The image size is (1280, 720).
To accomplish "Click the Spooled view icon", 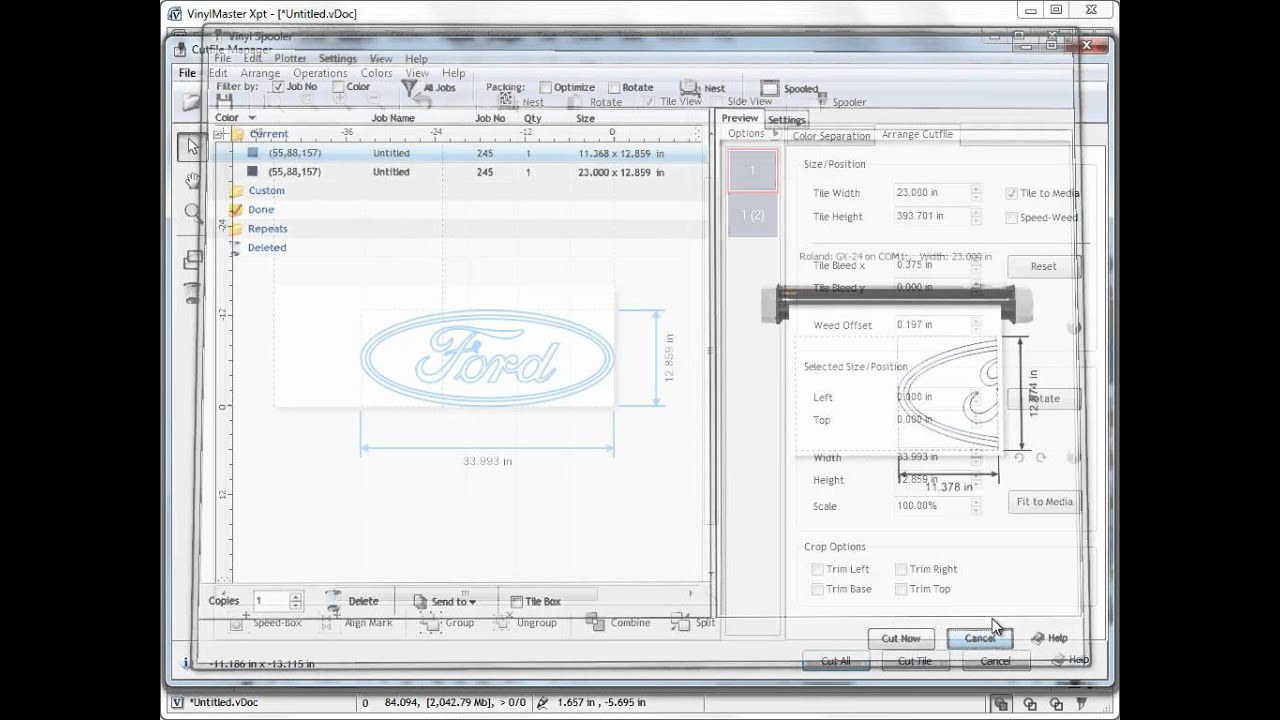I will 769,88.
